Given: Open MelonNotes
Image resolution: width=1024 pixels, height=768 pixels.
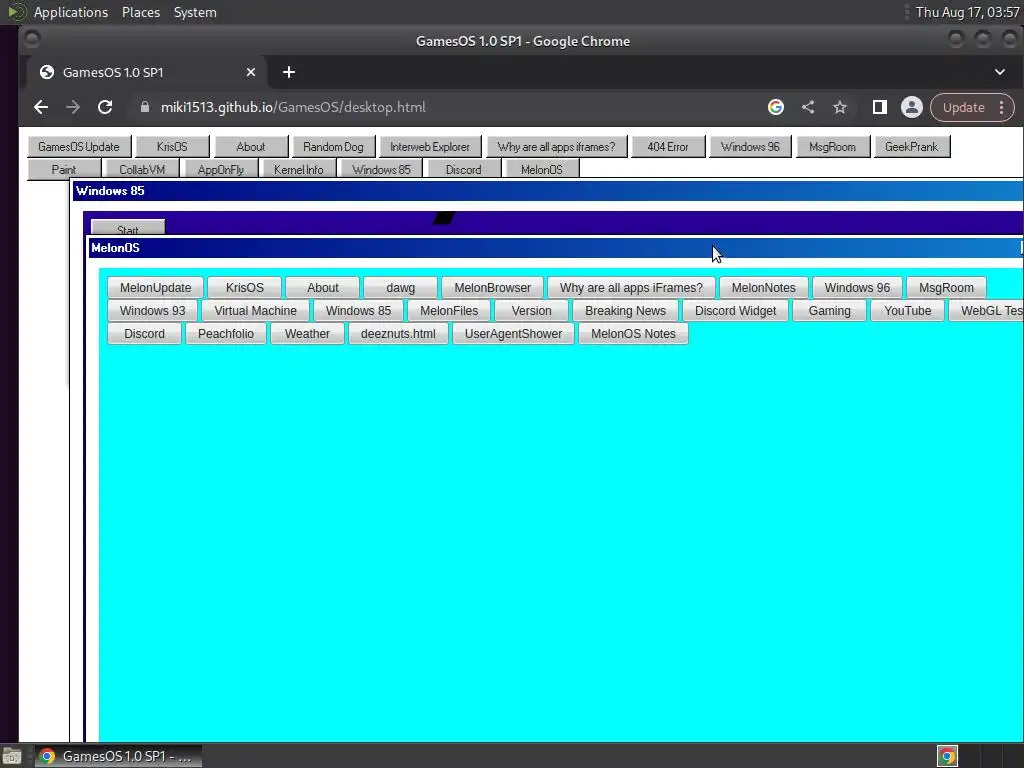Looking at the screenshot, I should tap(763, 287).
